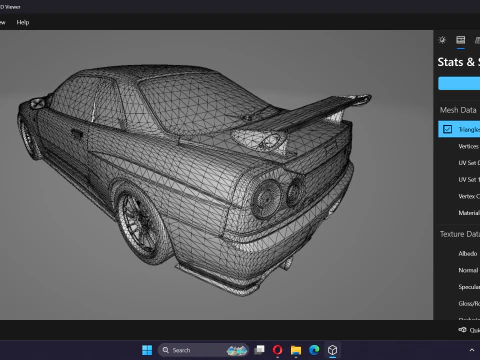480x360 pixels.
Task: Select Albedo under Texture Data
Action: click(x=468, y=254)
